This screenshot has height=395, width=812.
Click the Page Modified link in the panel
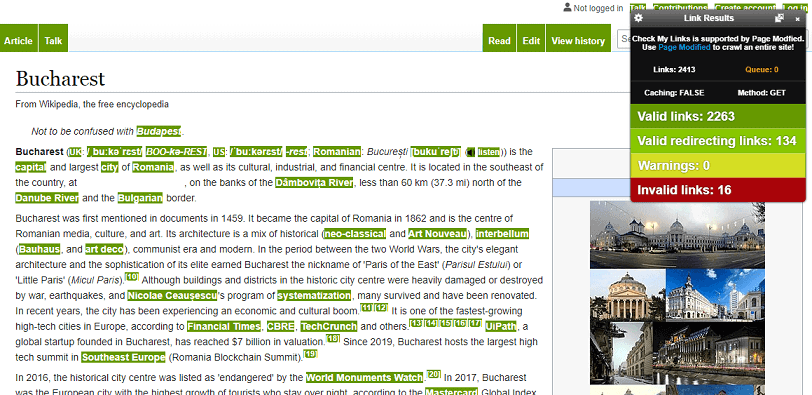tap(684, 47)
